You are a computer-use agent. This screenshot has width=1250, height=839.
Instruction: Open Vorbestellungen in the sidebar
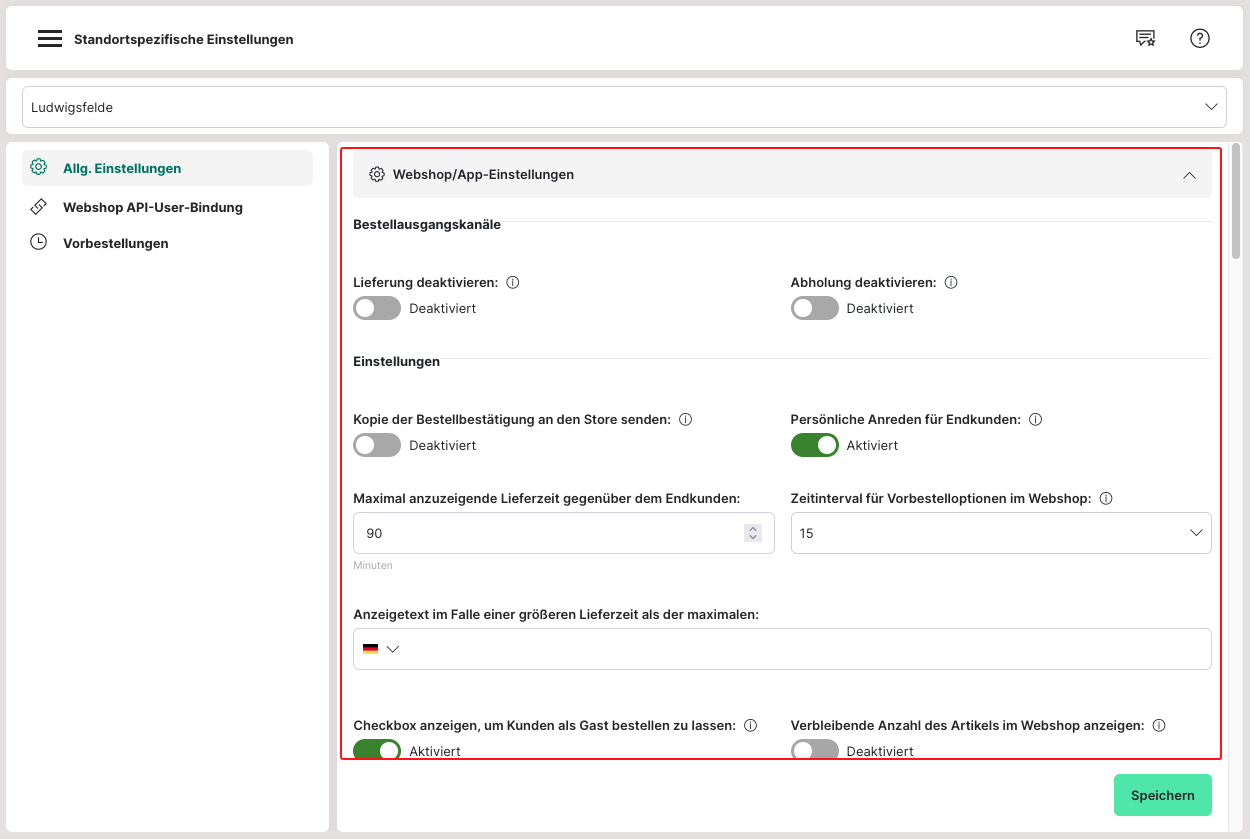pos(115,243)
